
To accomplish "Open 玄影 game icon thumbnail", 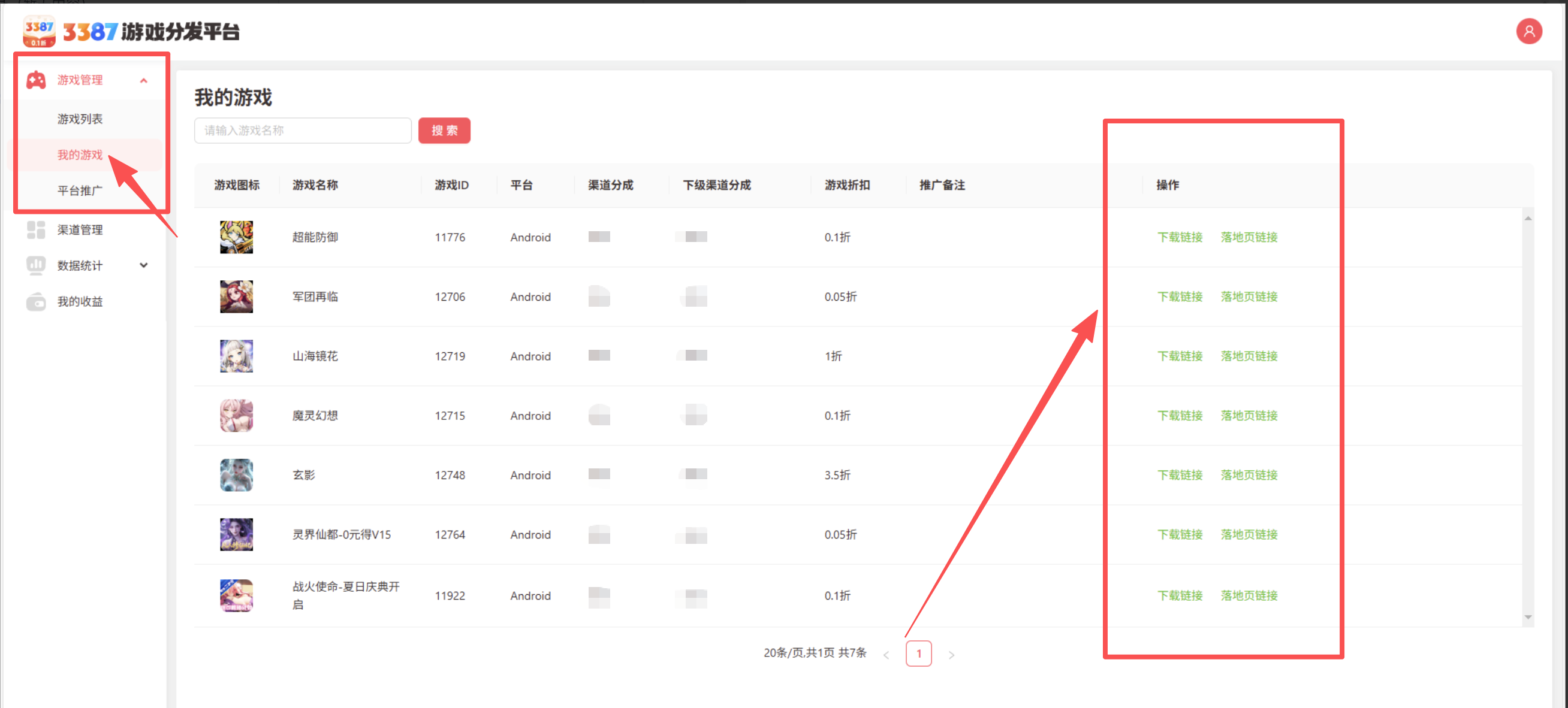I will pyautogui.click(x=236, y=475).
